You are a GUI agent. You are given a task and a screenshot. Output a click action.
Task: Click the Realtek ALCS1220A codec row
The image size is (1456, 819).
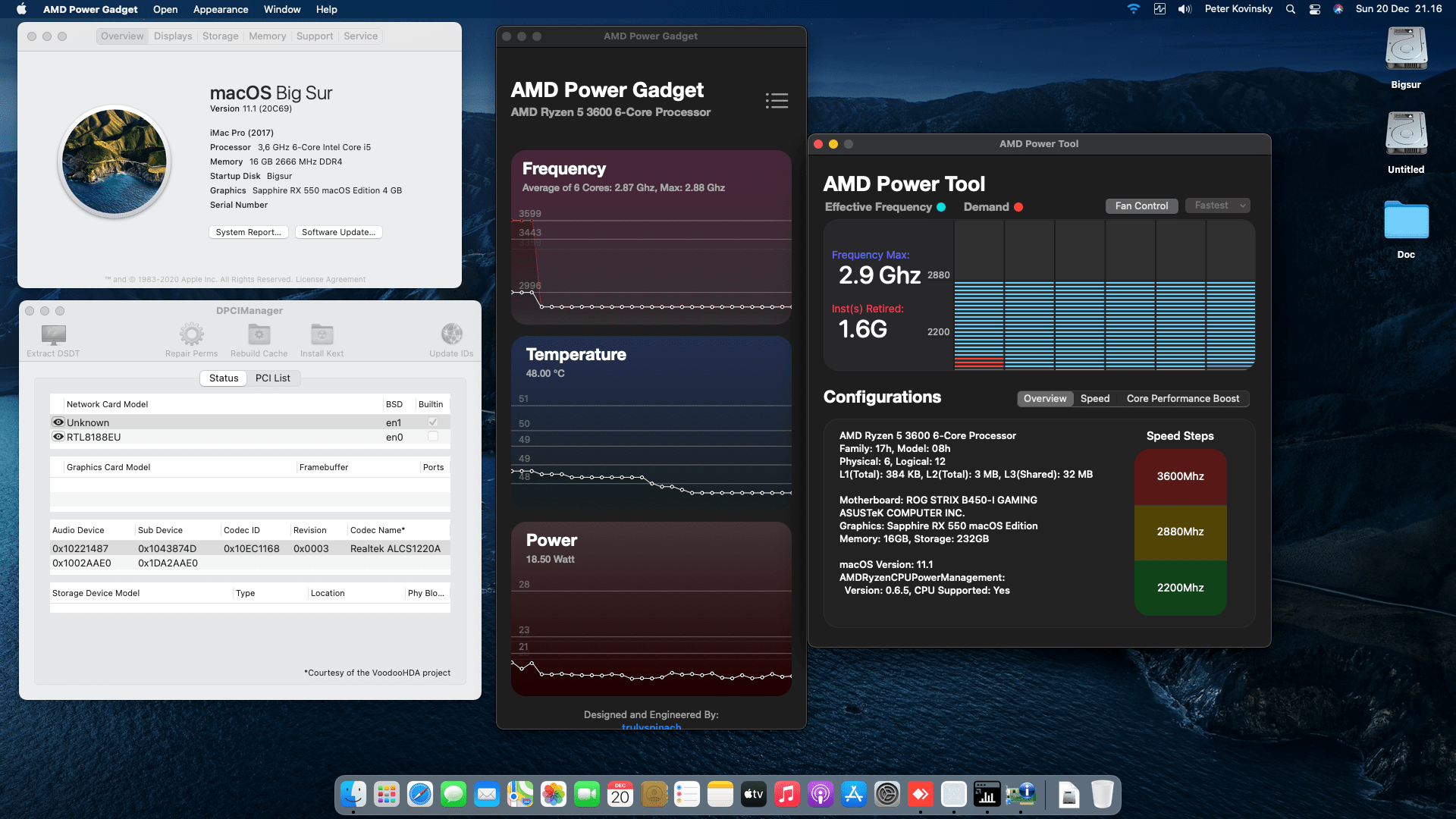tap(250, 549)
